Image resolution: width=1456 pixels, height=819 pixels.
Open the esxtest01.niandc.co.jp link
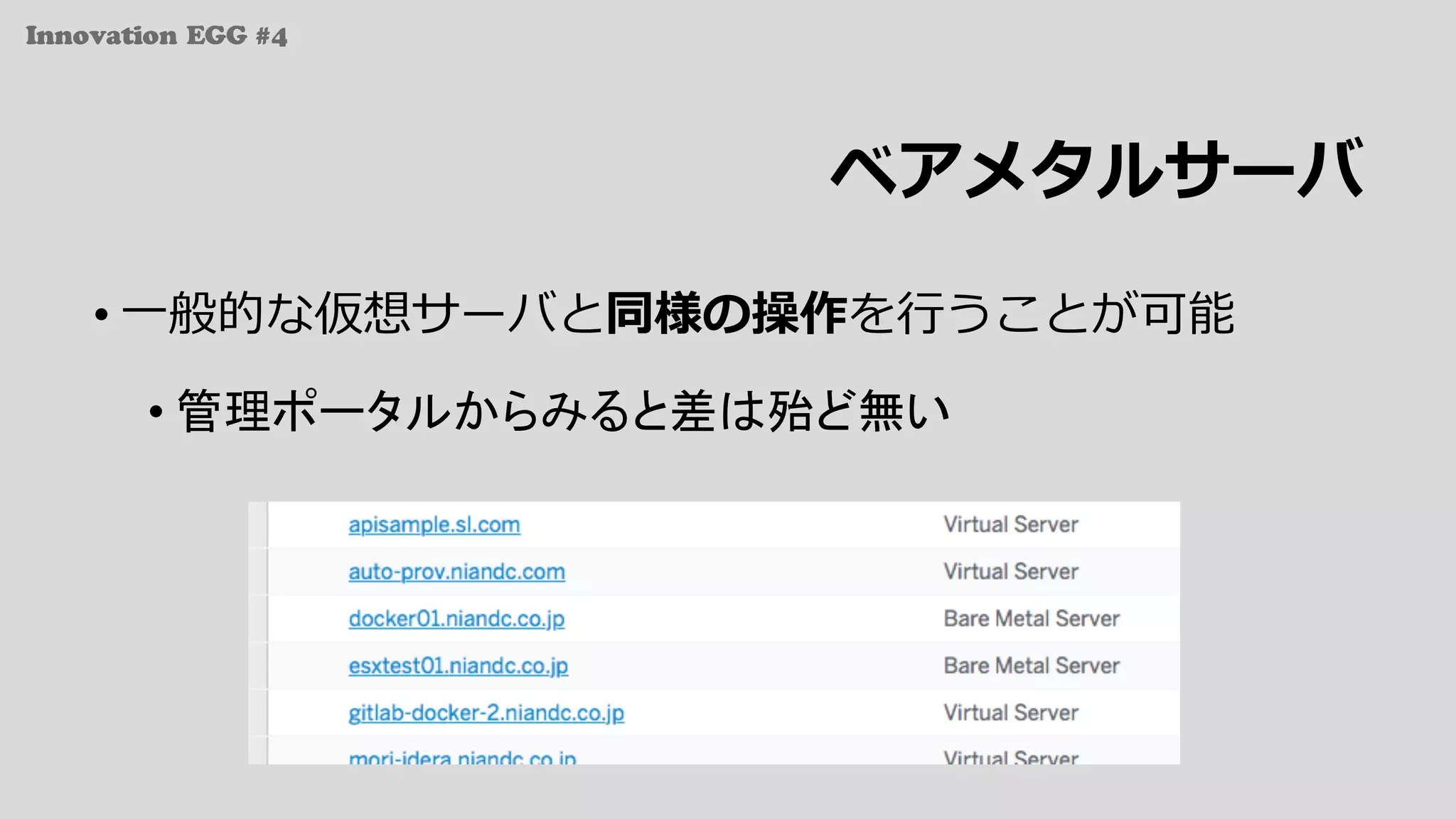[x=458, y=666]
